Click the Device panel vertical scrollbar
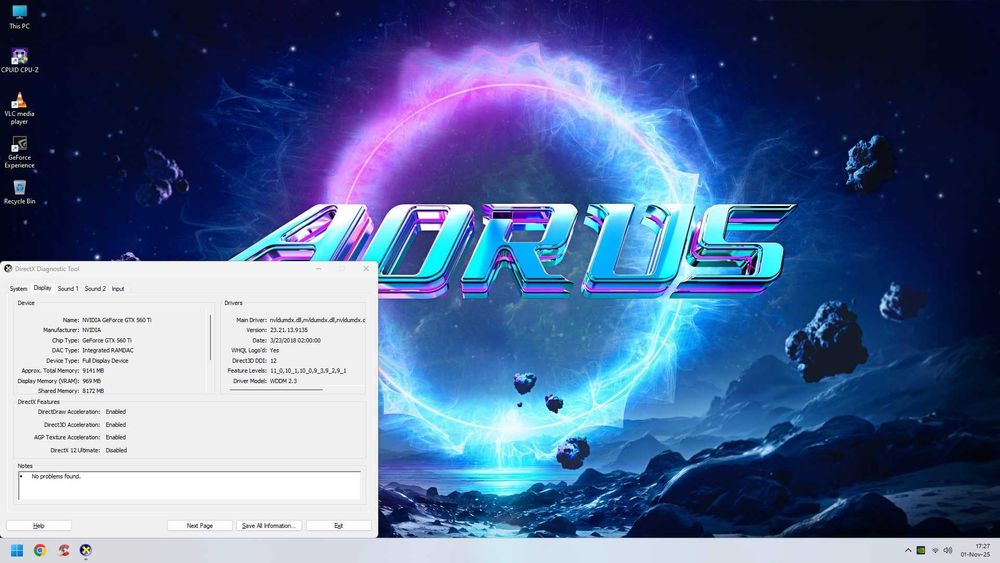This screenshot has height=563, width=1000. coord(210,338)
